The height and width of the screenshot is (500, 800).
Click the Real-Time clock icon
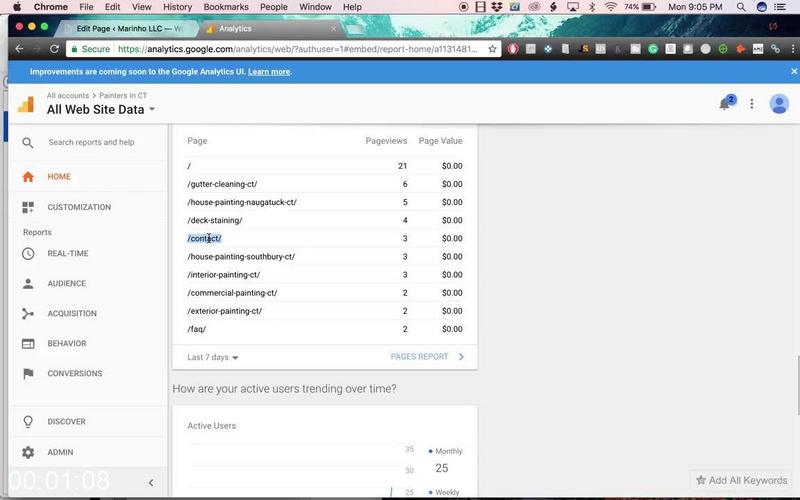pos(28,254)
